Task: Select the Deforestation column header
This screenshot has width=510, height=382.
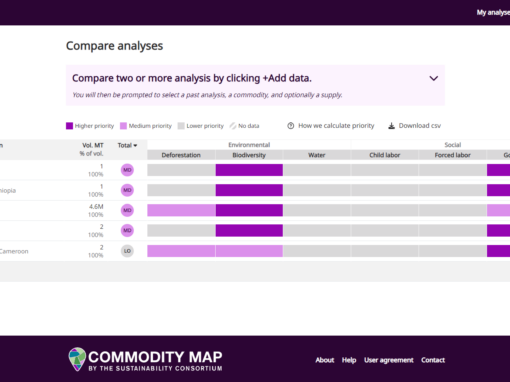Action: pos(181,155)
